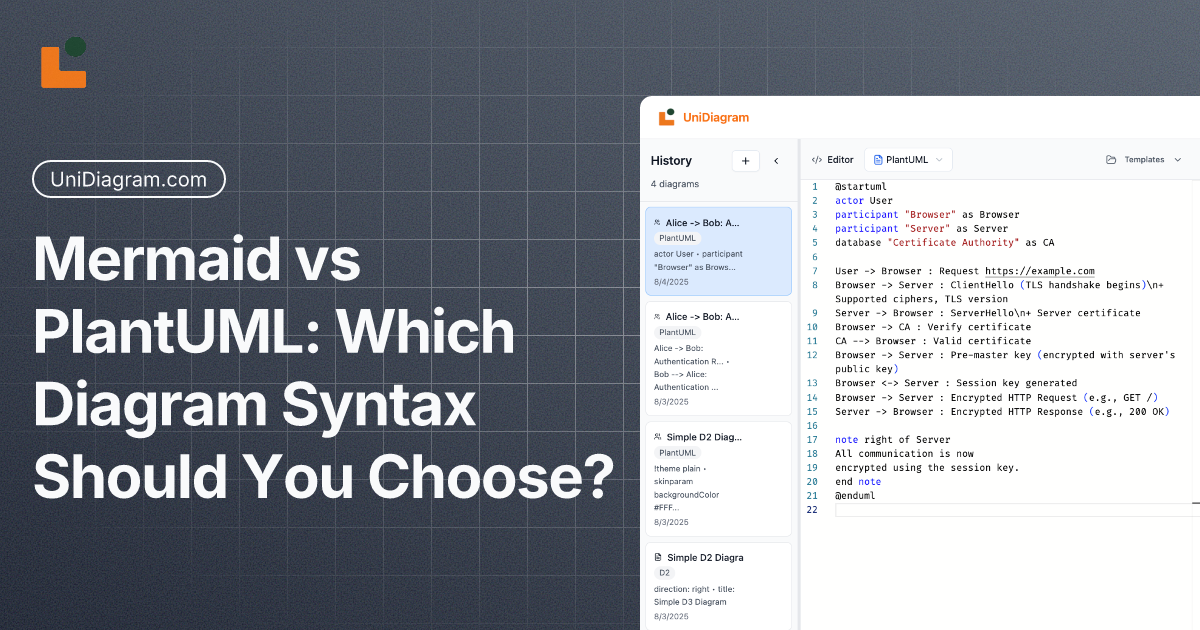Click the orange logo icon in the app header

point(666,117)
